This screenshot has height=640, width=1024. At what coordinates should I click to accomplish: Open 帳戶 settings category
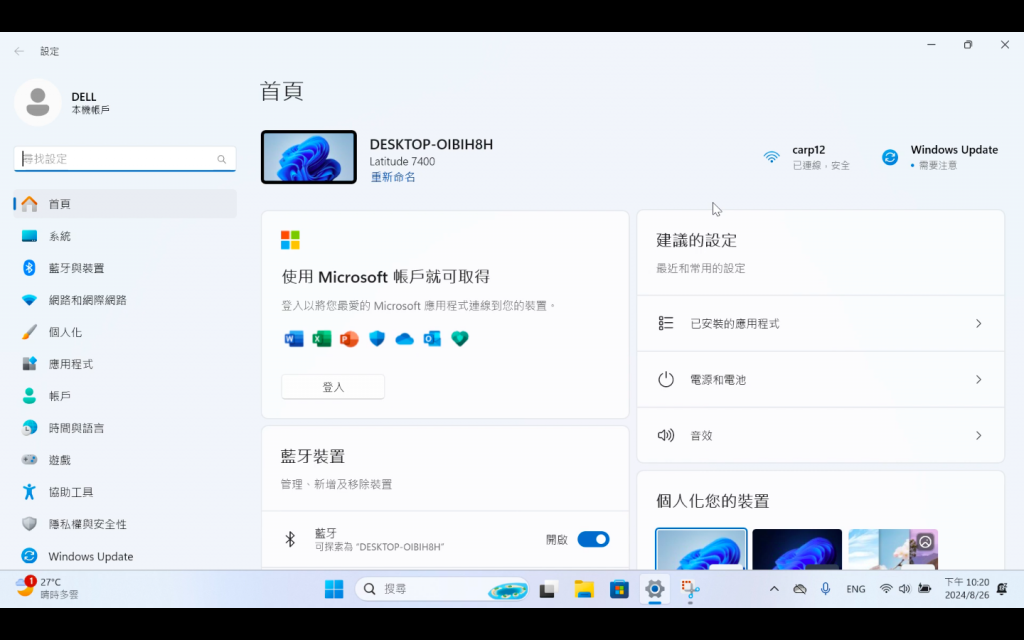pyautogui.click(x=125, y=396)
